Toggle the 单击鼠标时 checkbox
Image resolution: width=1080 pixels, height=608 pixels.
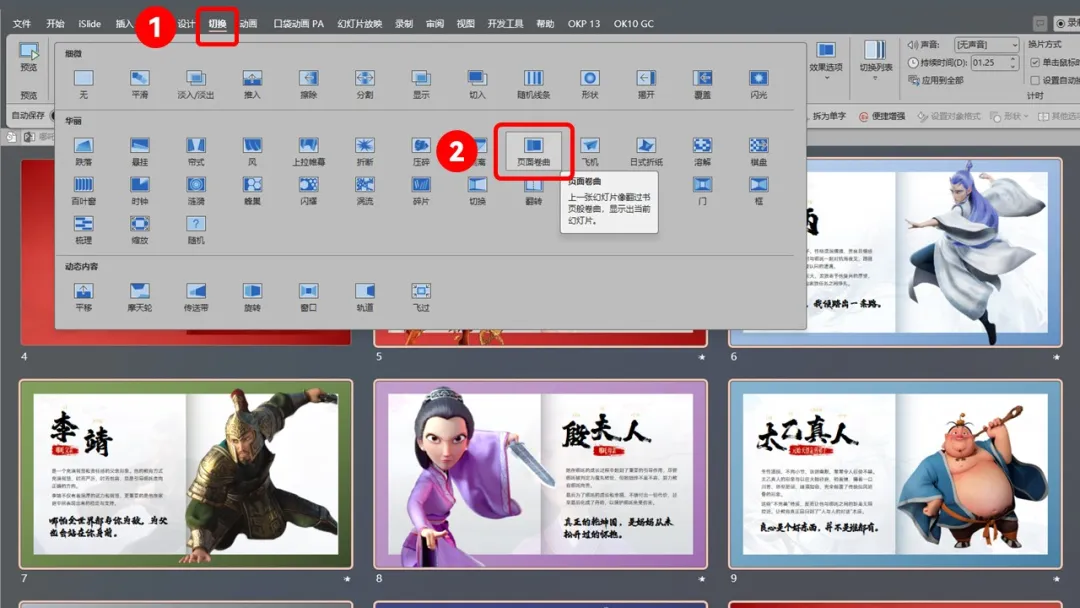click(x=1035, y=62)
